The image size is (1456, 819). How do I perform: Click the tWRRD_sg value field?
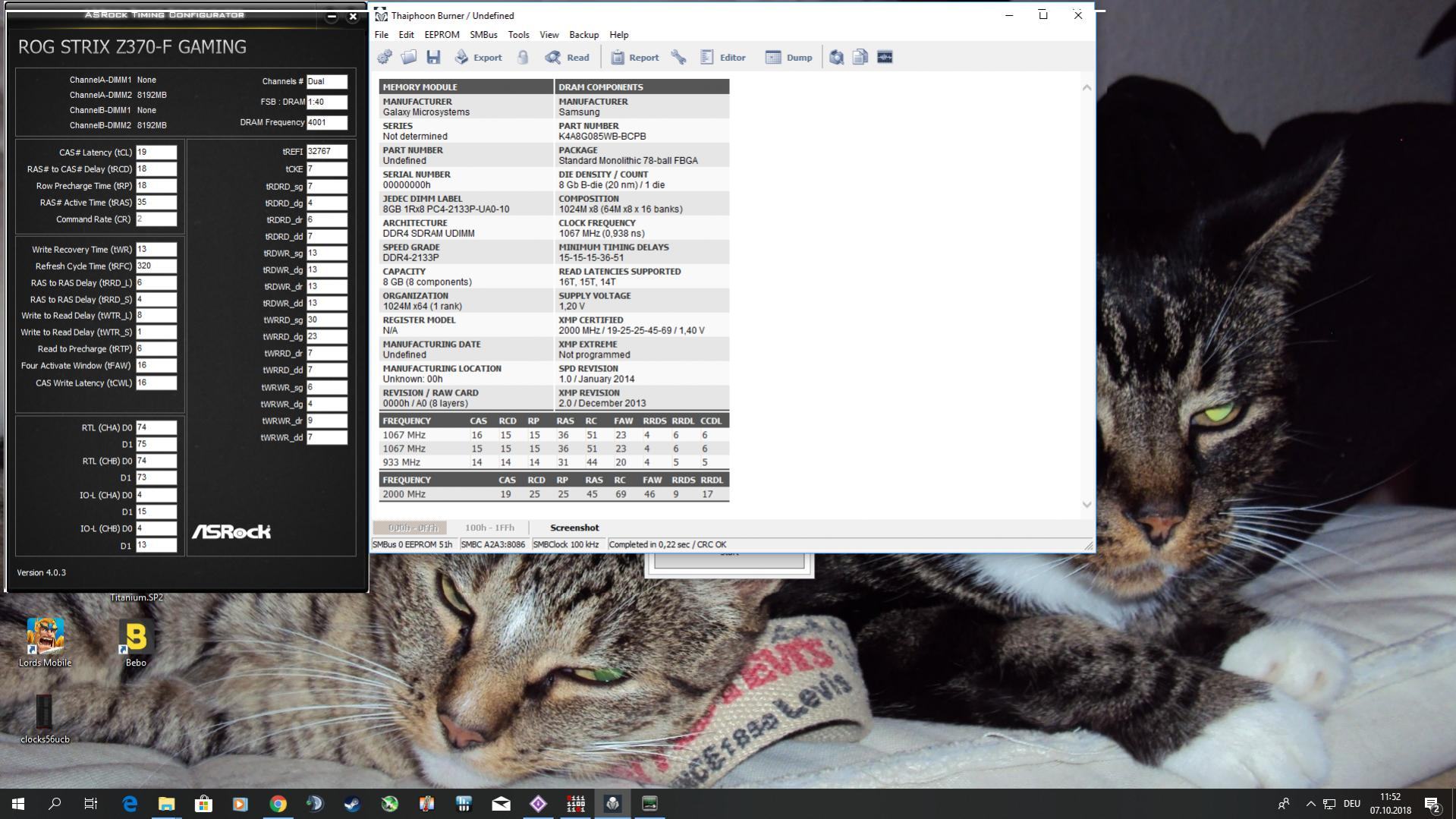[x=327, y=320]
